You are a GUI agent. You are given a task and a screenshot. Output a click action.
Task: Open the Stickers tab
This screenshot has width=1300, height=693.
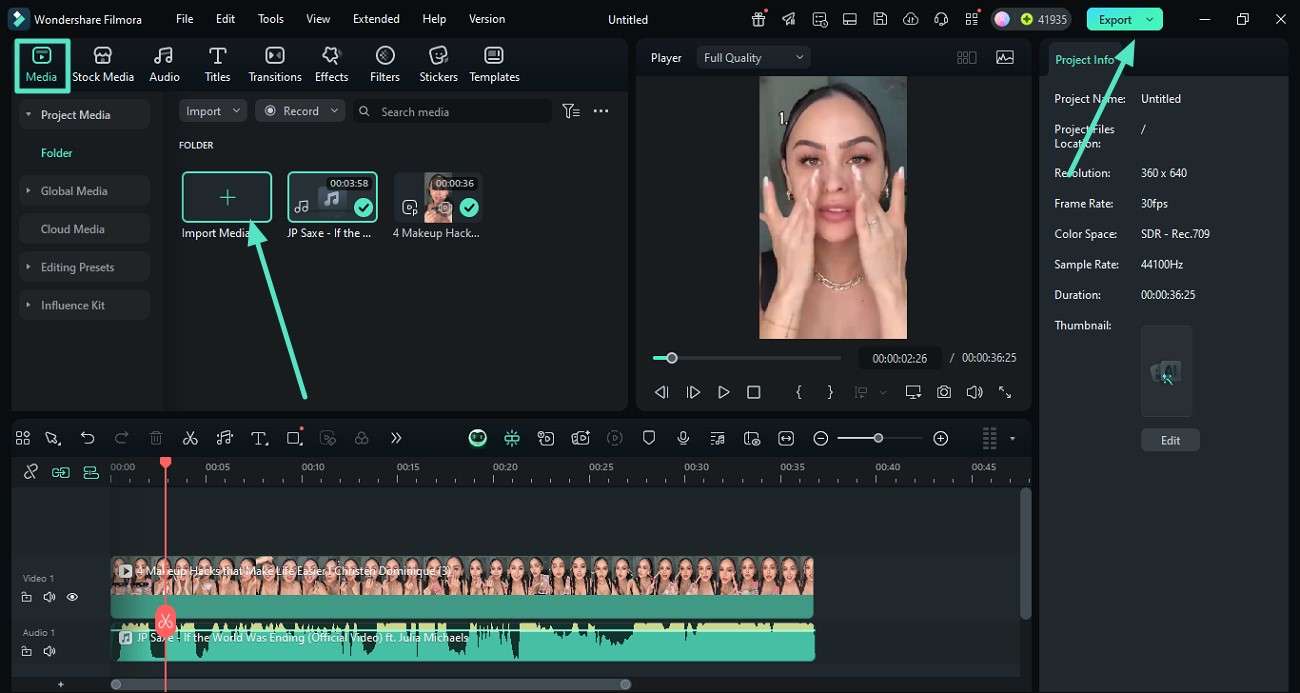pyautogui.click(x=438, y=65)
